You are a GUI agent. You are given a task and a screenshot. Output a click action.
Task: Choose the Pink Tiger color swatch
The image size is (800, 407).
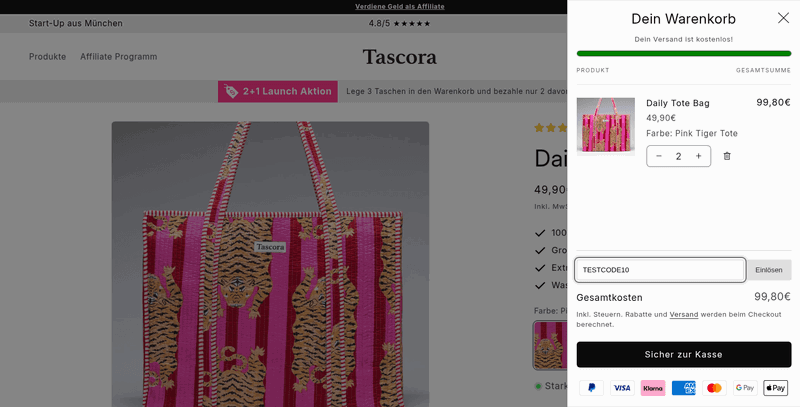tap(550, 345)
